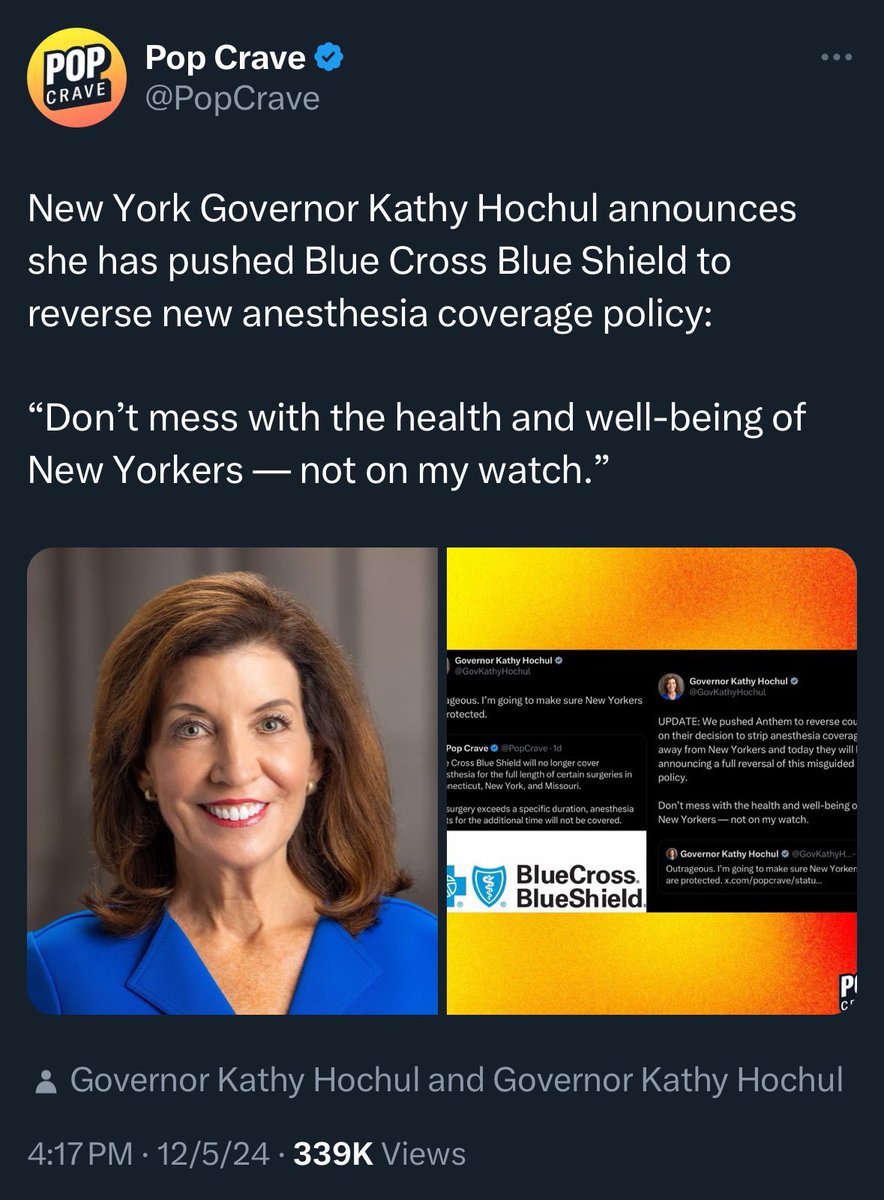Screen dimensions: 884x1200
Task: Tap the Pop Crave display name
Action: (226, 59)
